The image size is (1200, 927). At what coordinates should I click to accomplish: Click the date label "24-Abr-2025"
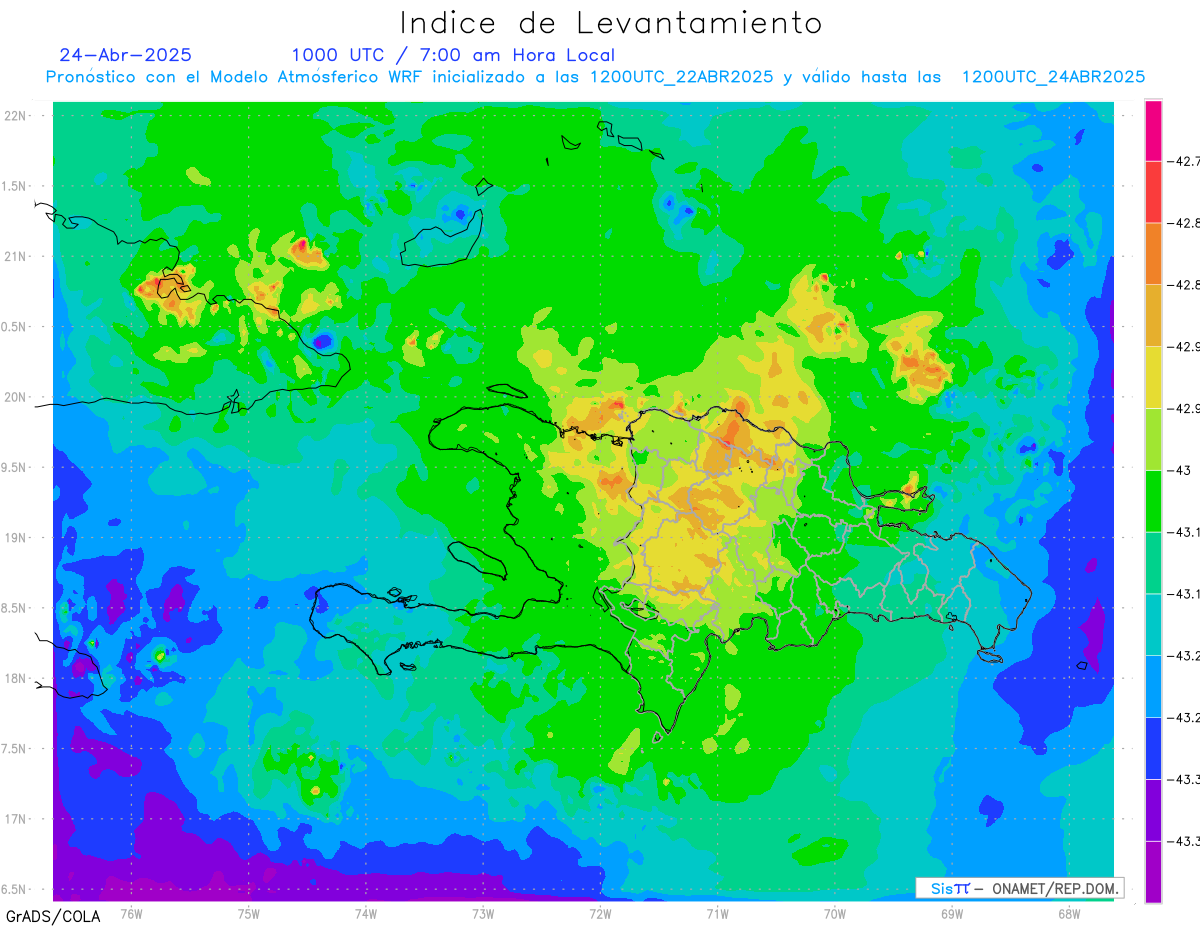click(126, 55)
